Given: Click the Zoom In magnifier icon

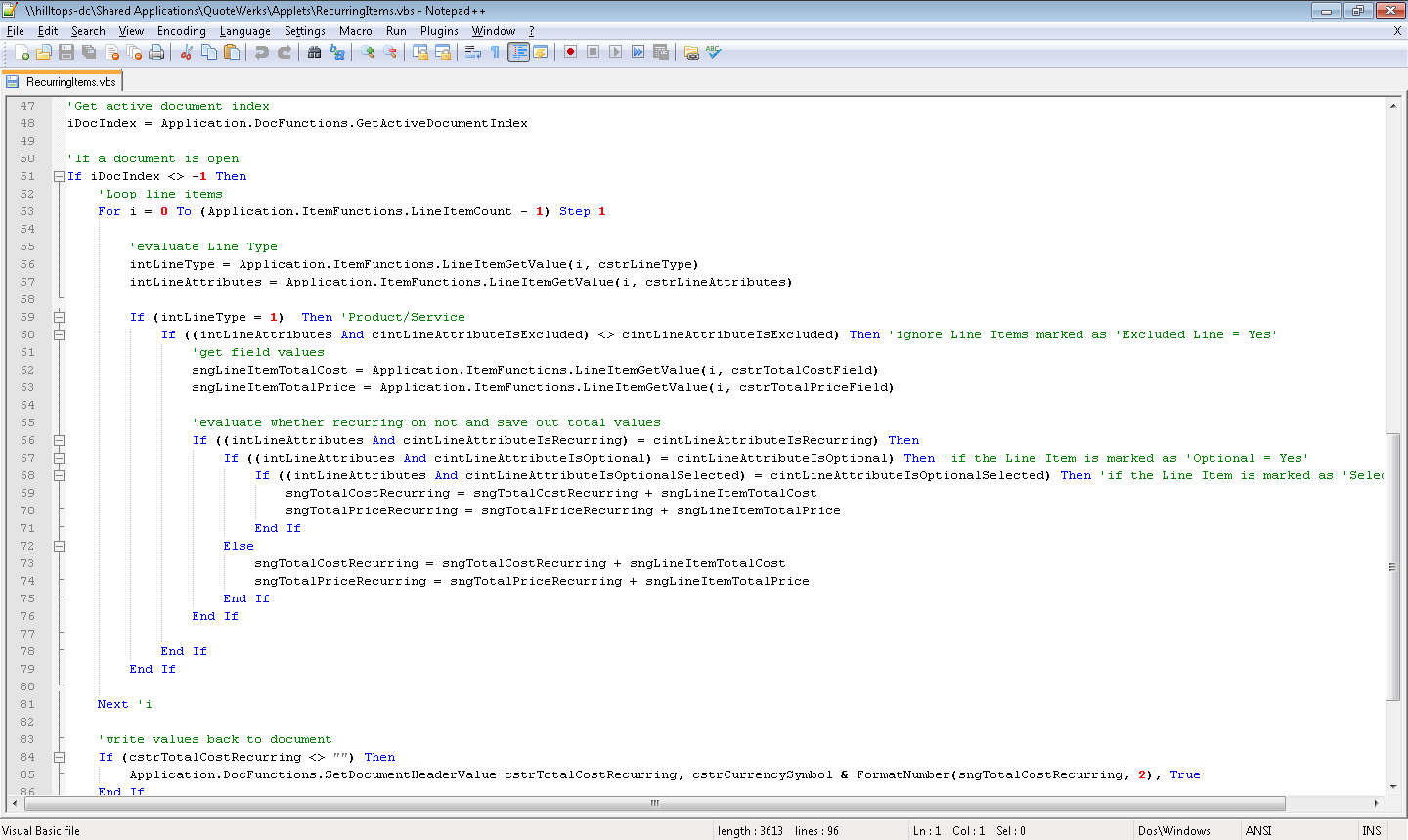Looking at the screenshot, I should [368, 52].
